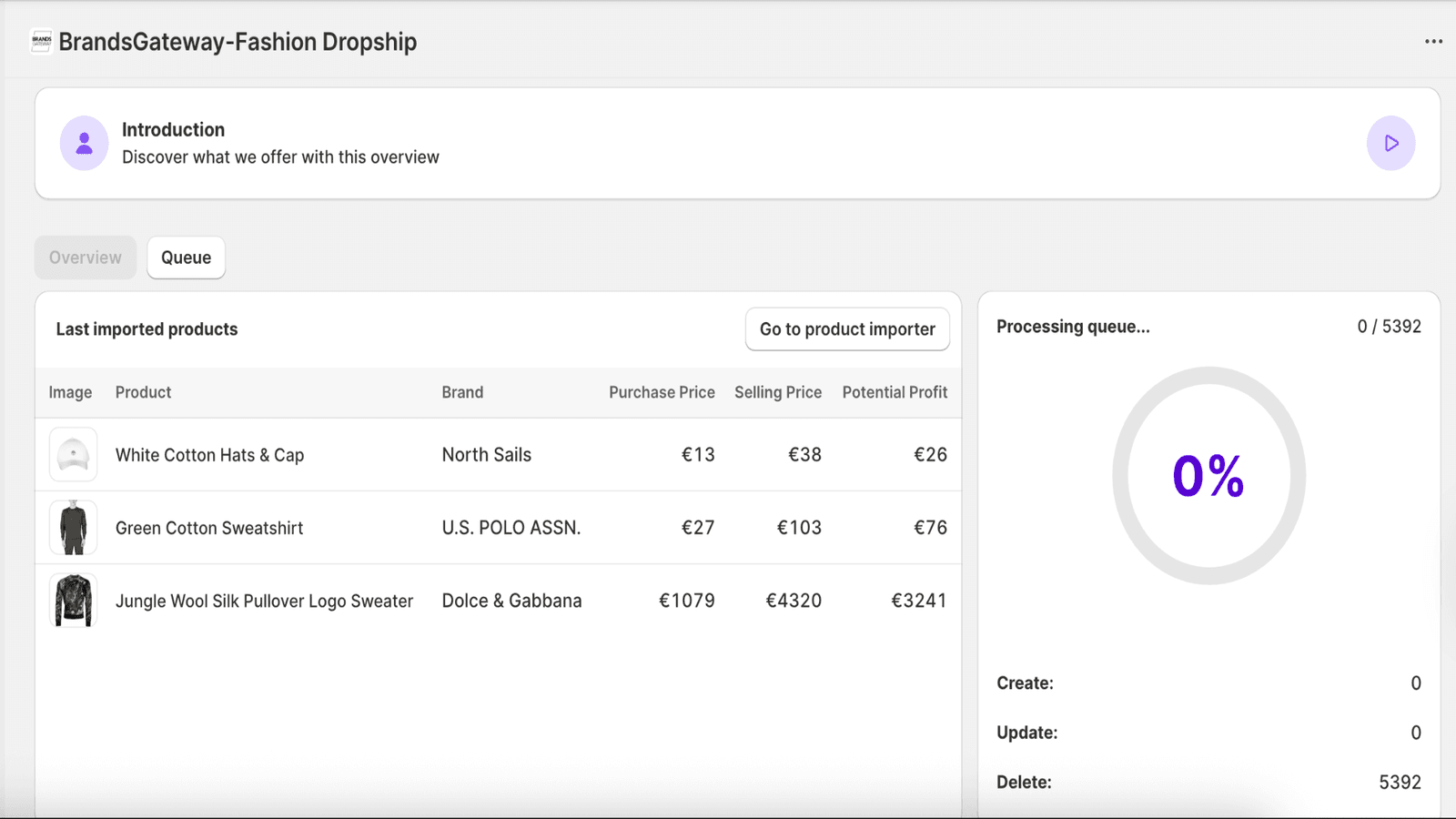The image size is (1456, 819).
Task: Click the 0% progress circle
Action: (x=1209, y=474)
